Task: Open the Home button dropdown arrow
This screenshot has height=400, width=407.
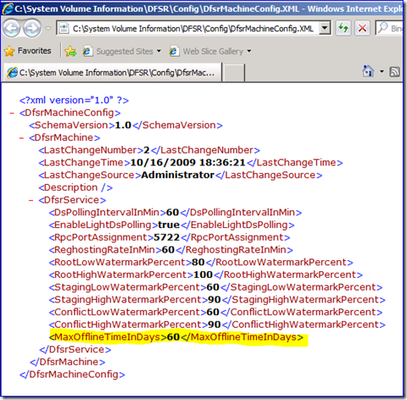Action: (382, 71)
